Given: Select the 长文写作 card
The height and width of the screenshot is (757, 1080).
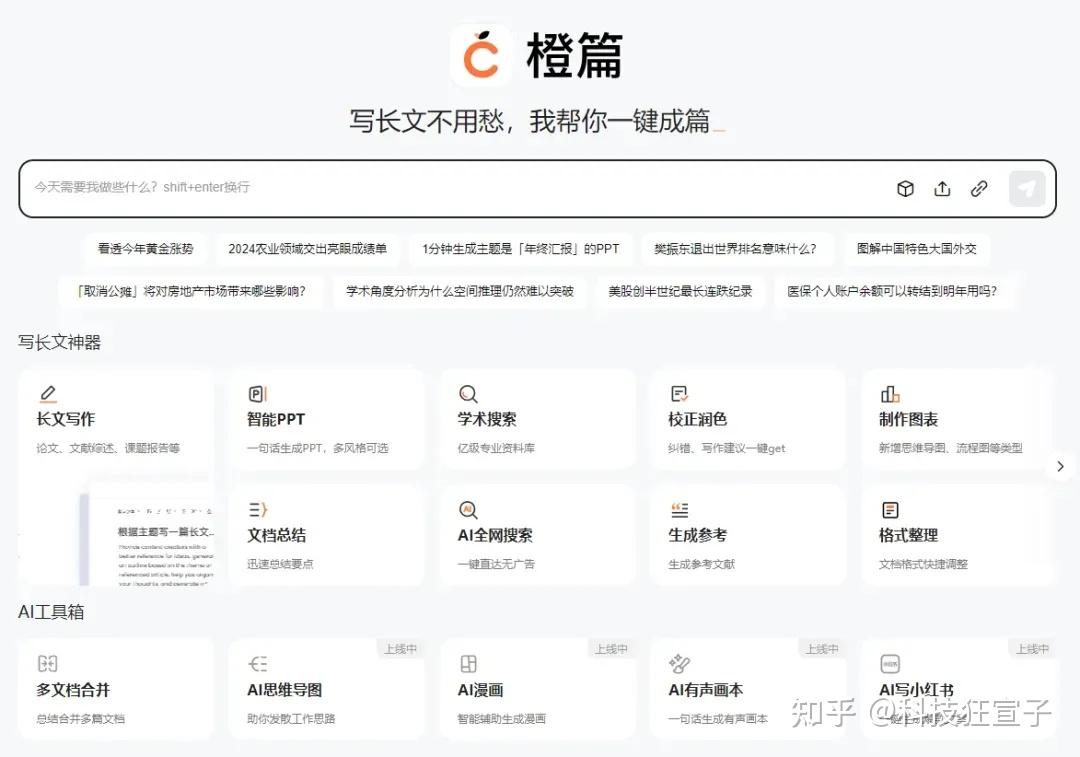Looking at the screenshot, I should coord(115,421).
